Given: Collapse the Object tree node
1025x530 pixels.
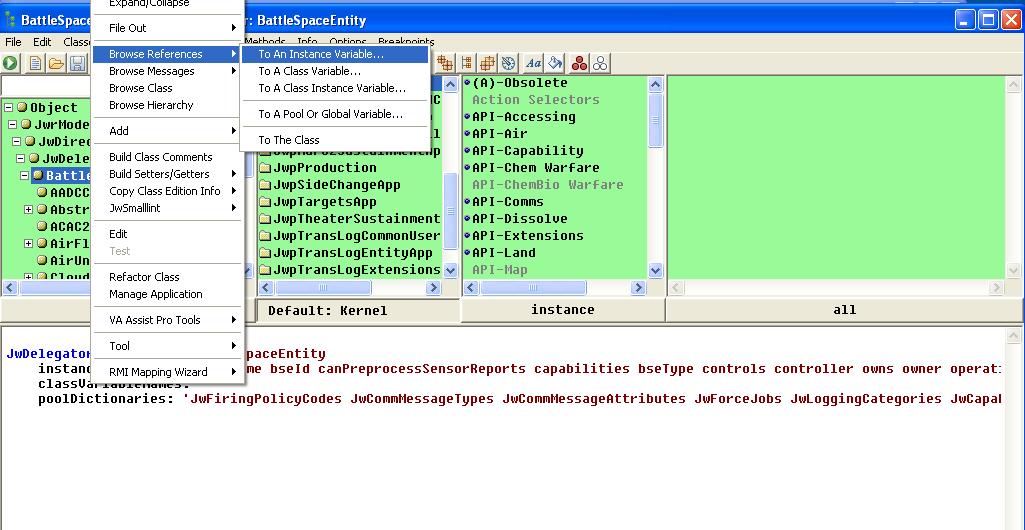Looking at the screenshot, I should pyautogui.click(x=8, y=108).
